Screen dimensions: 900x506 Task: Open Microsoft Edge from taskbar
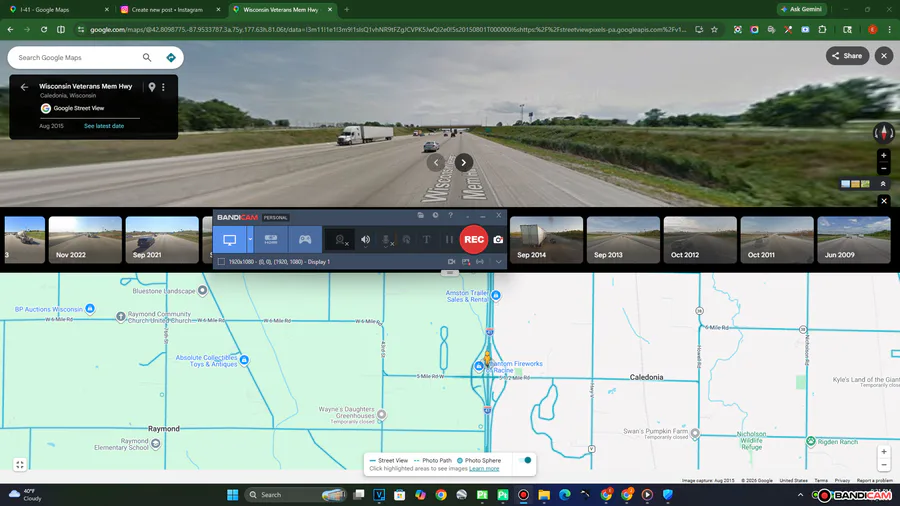(565, 495)
